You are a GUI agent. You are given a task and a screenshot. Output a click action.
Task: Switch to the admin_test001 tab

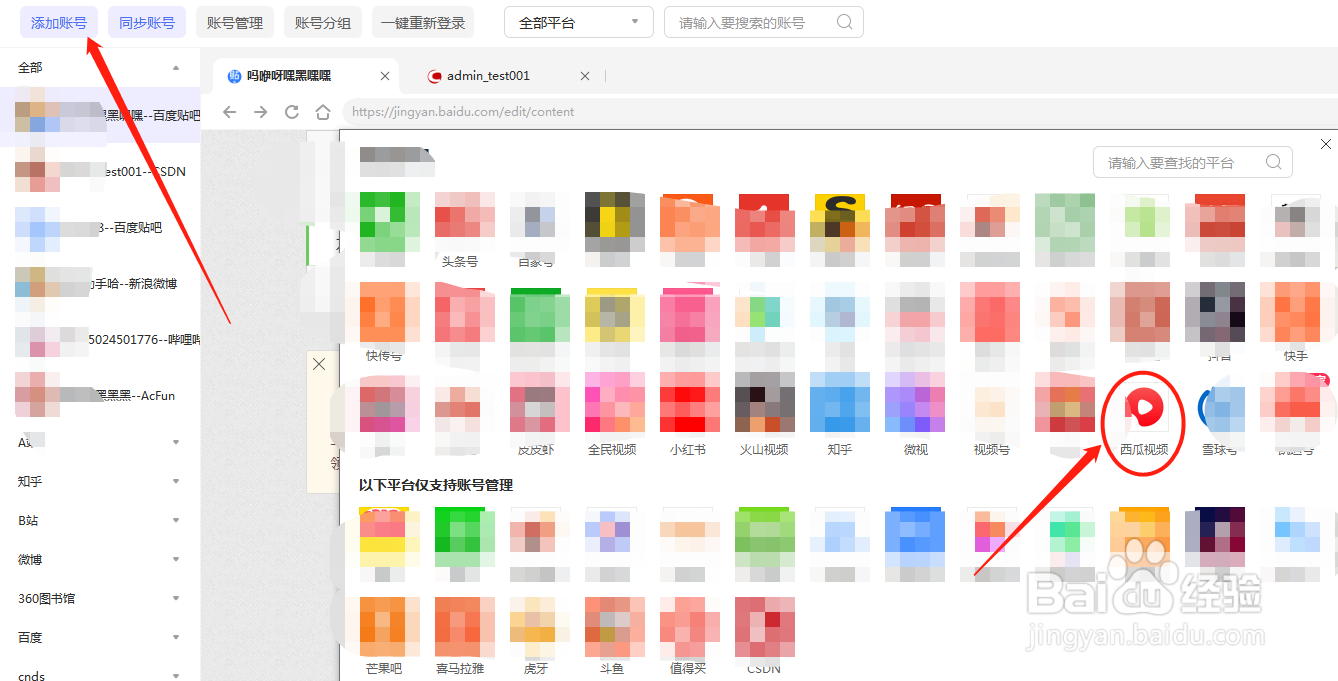[x=488, y=76]
